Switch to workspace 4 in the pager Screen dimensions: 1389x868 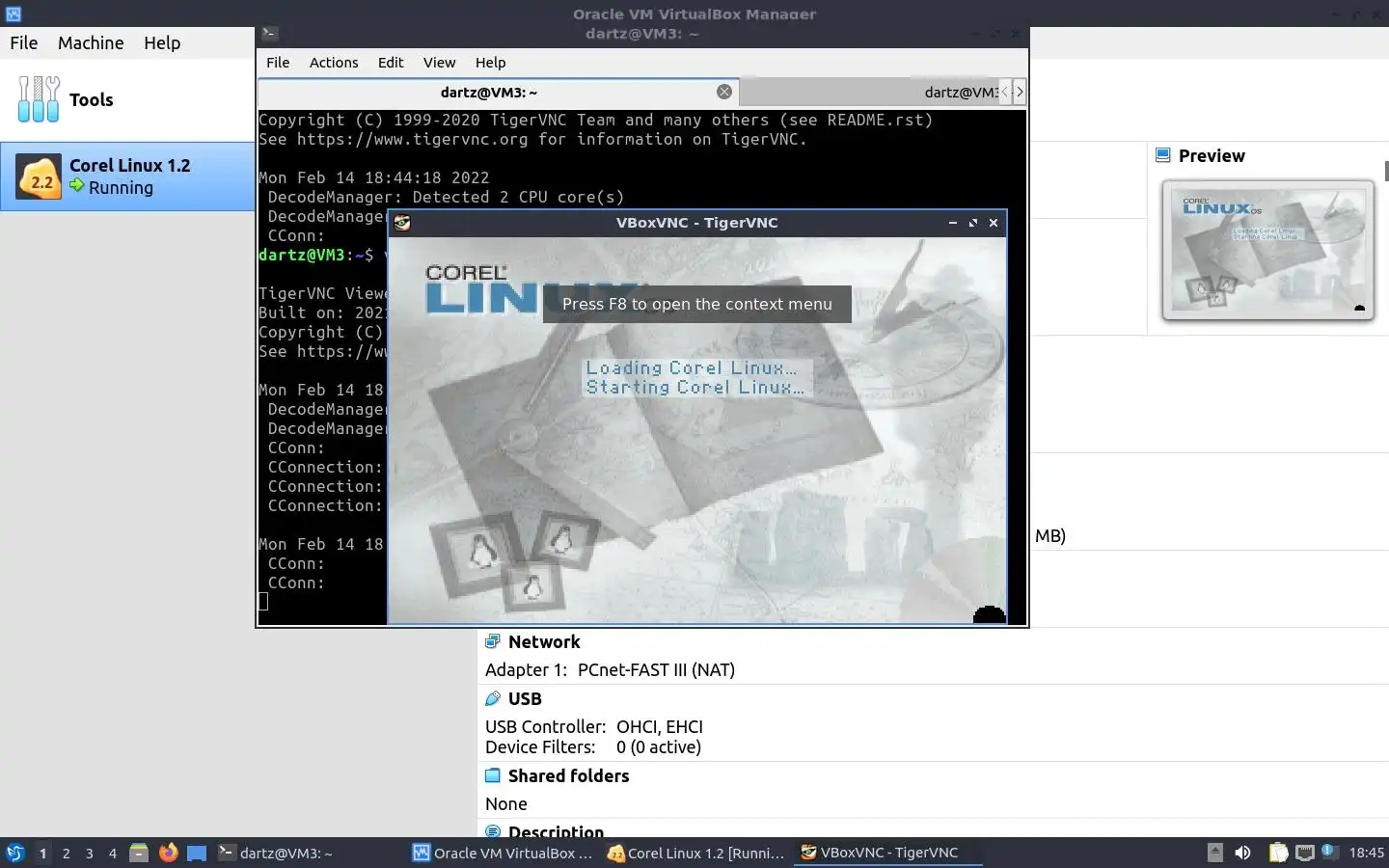point(112,853)
